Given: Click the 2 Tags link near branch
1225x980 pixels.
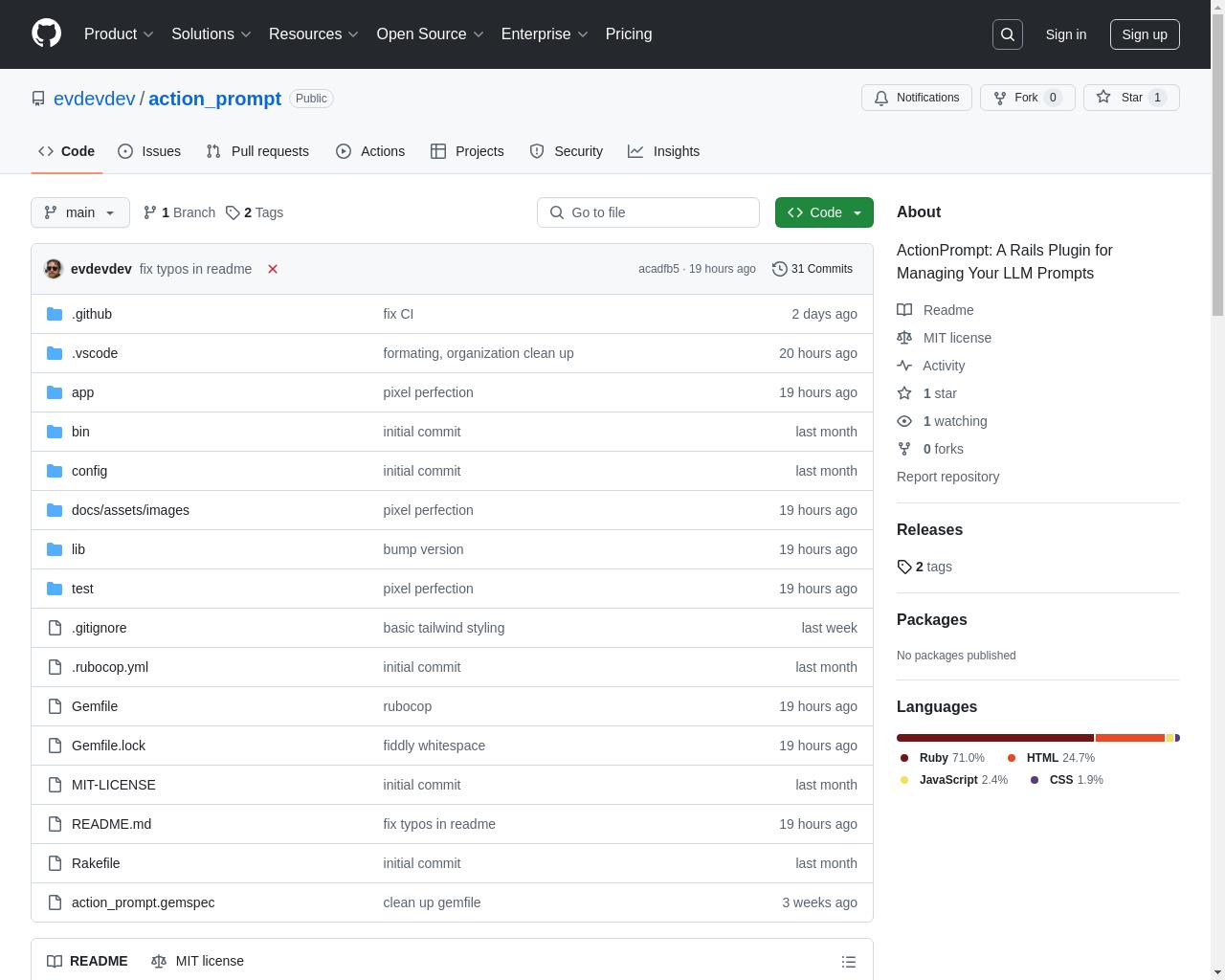Looking at the screenshot, I should (x=255, y=212).
